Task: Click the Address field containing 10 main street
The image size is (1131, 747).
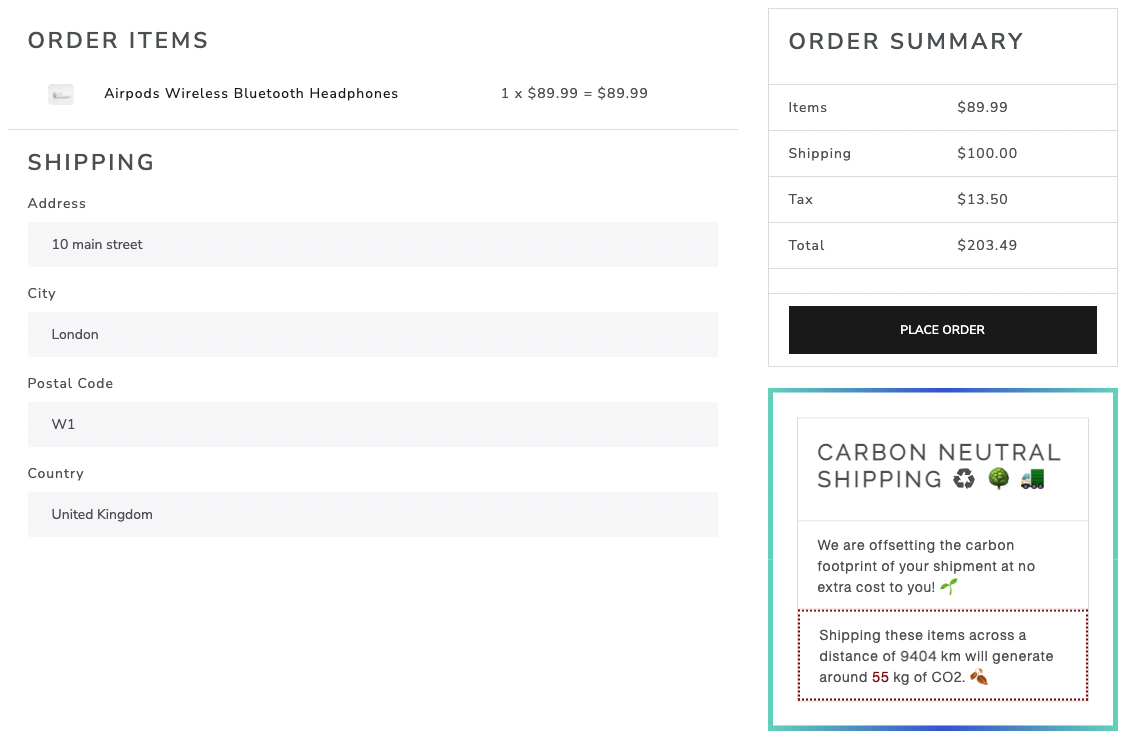Action: 372,244
